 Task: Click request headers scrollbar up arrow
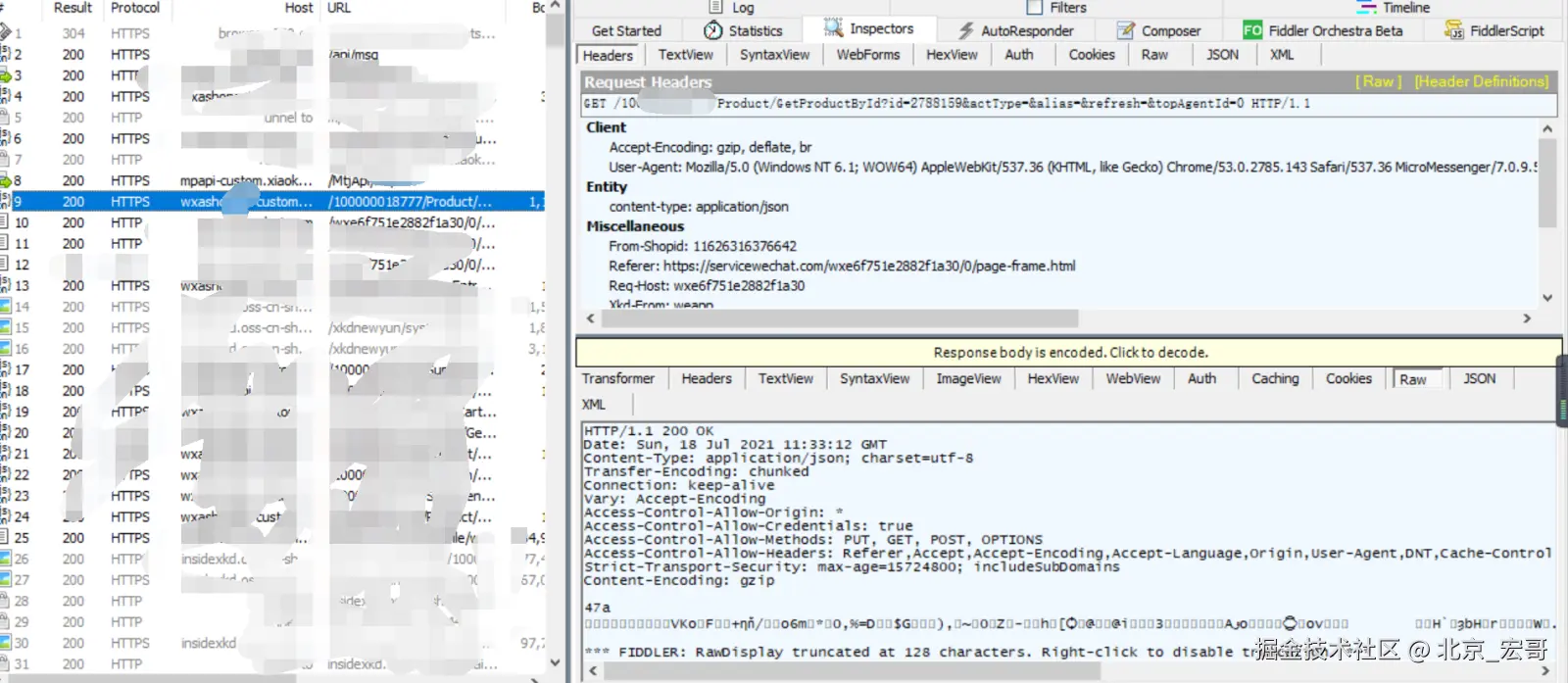(1547, 128)
